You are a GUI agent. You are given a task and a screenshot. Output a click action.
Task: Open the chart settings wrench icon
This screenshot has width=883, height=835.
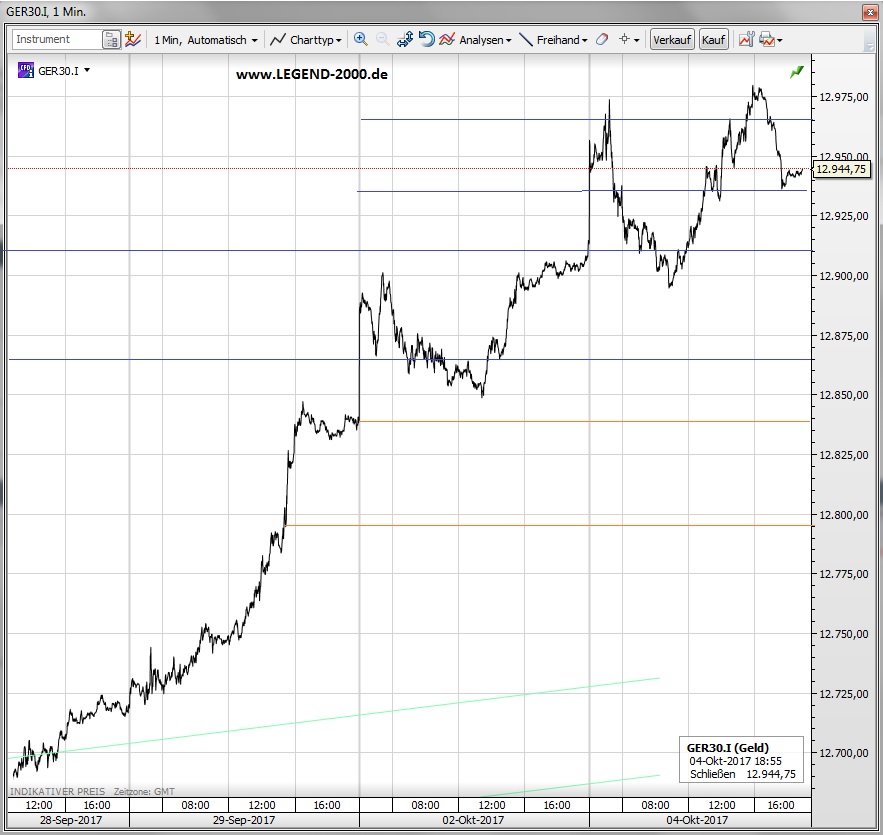click(x=746, y=39)
